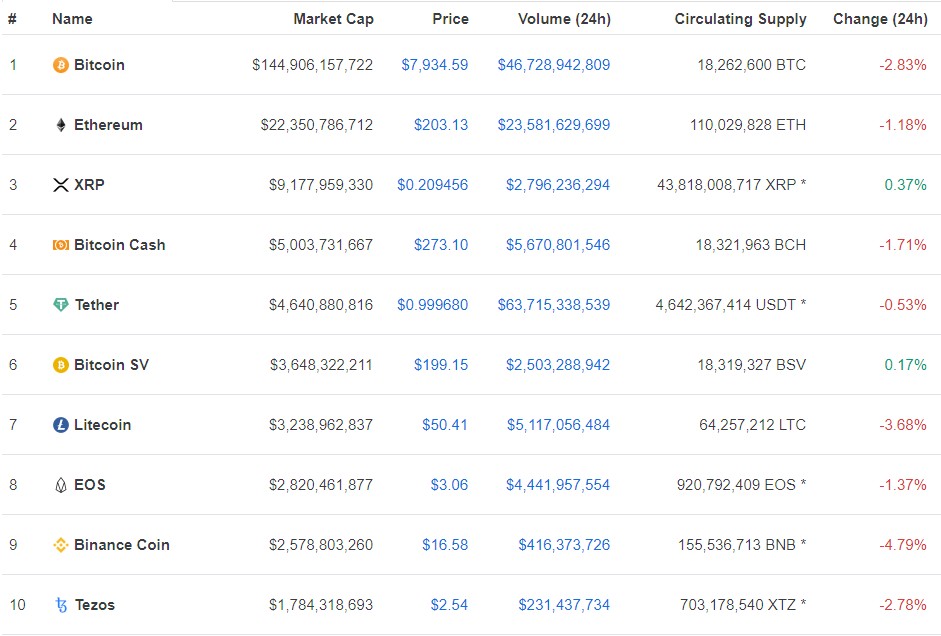Open the XRP name link
This screenshot has height=636, width=941.
[x=89, y=185]
